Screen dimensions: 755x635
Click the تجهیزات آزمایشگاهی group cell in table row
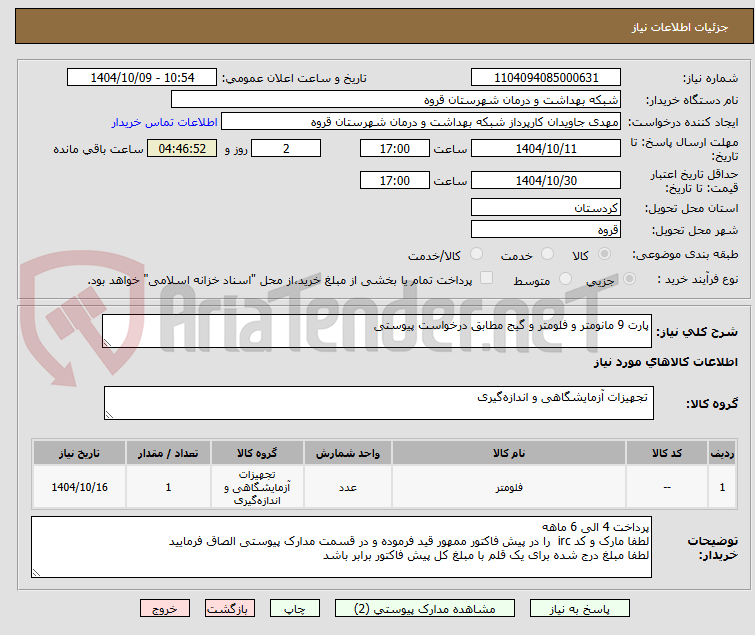[257, 487]
